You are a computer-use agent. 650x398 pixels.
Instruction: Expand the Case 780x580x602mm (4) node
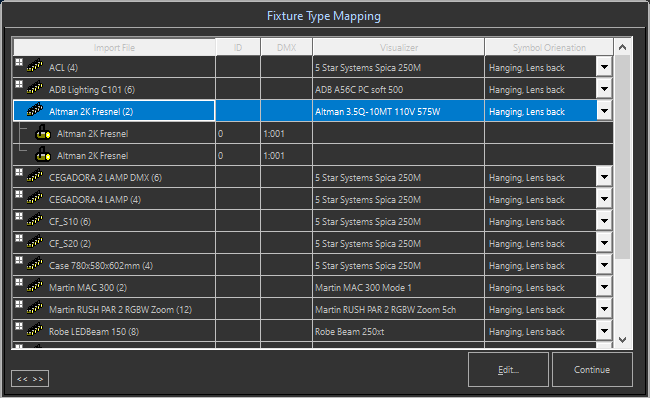coord(19,260)
